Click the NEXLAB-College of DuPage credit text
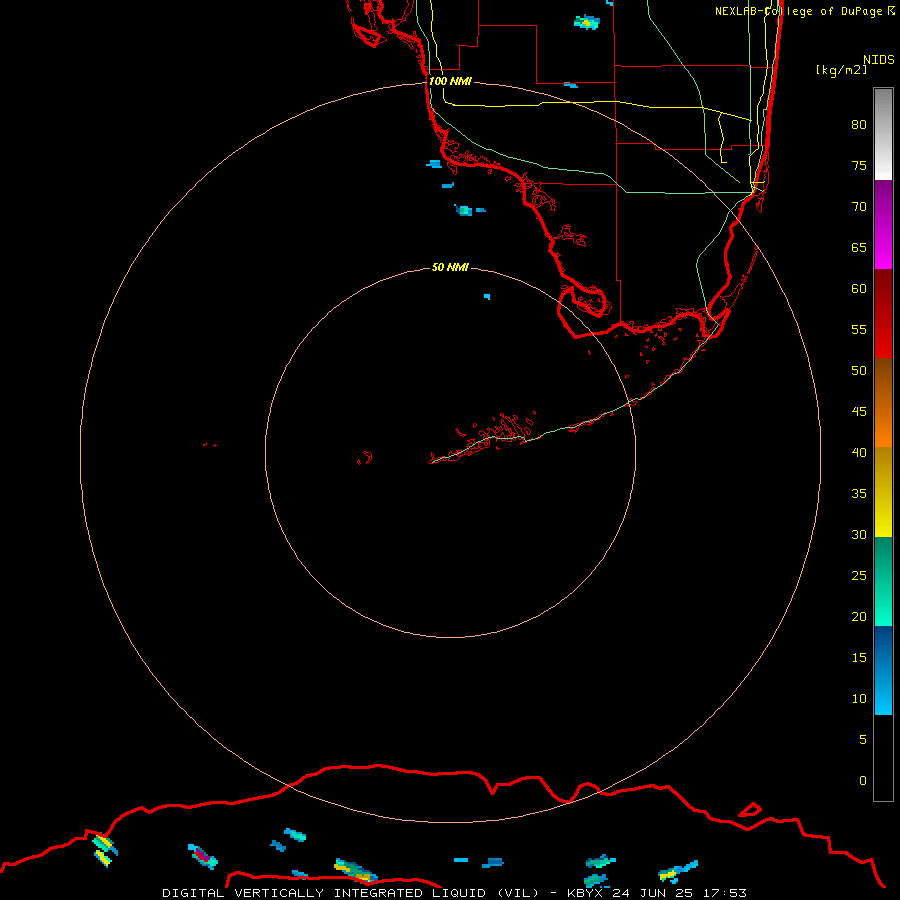This screenshot has height=900, width=900. coord(805,11)
